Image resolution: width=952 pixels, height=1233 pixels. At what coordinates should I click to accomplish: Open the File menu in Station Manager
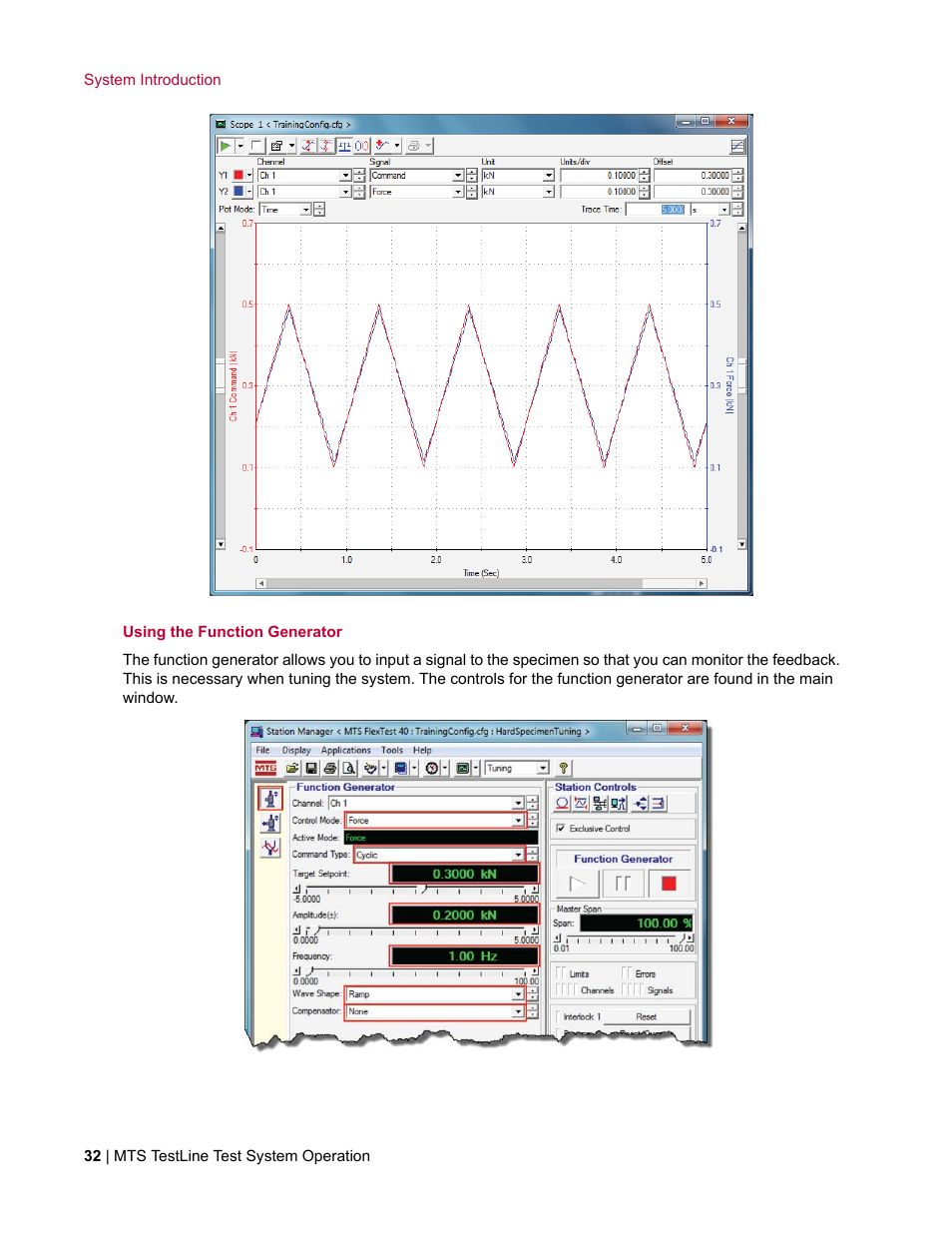click(x=262, y=750)
